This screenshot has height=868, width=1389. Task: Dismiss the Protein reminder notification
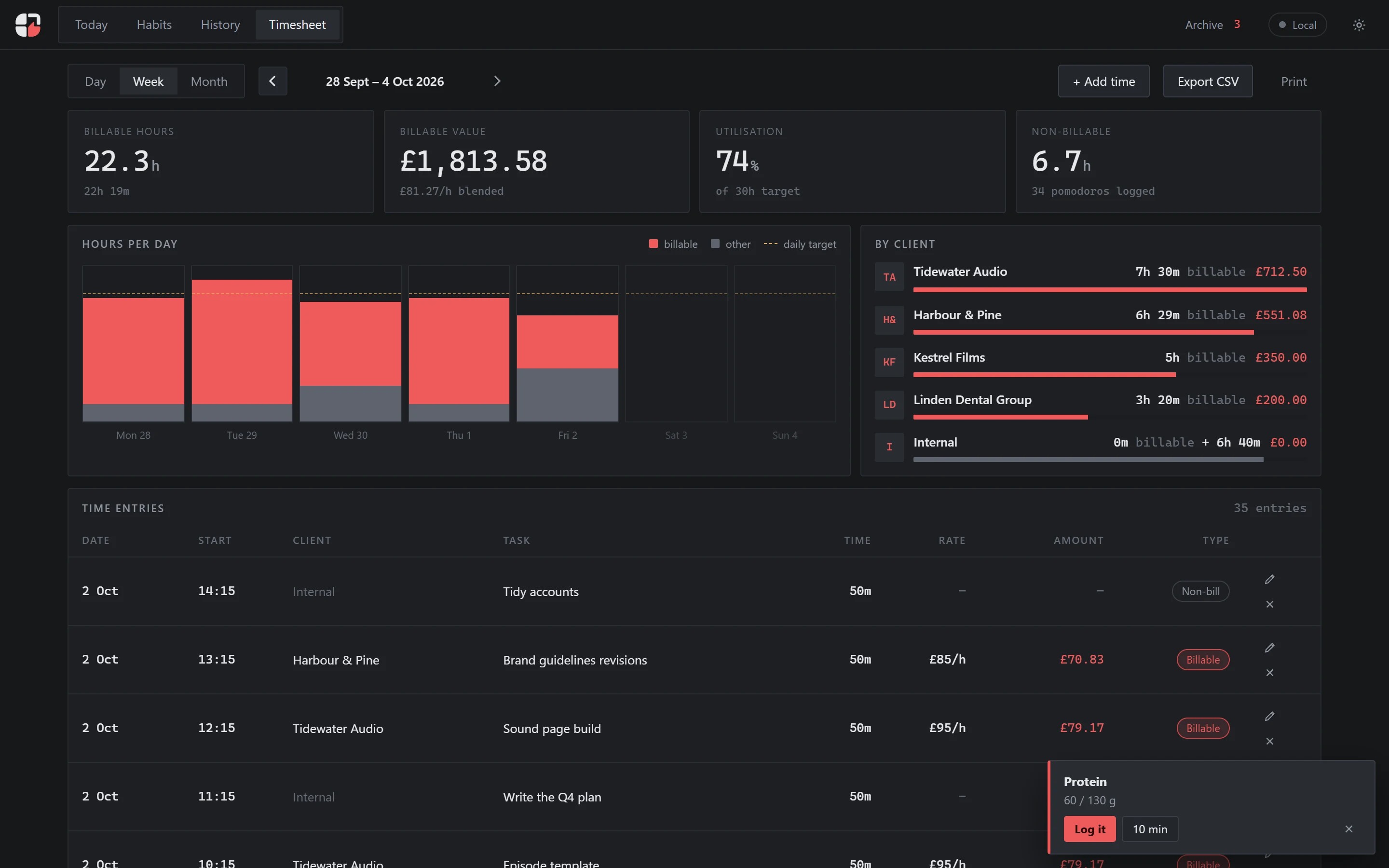click(x=1349, y=829)
